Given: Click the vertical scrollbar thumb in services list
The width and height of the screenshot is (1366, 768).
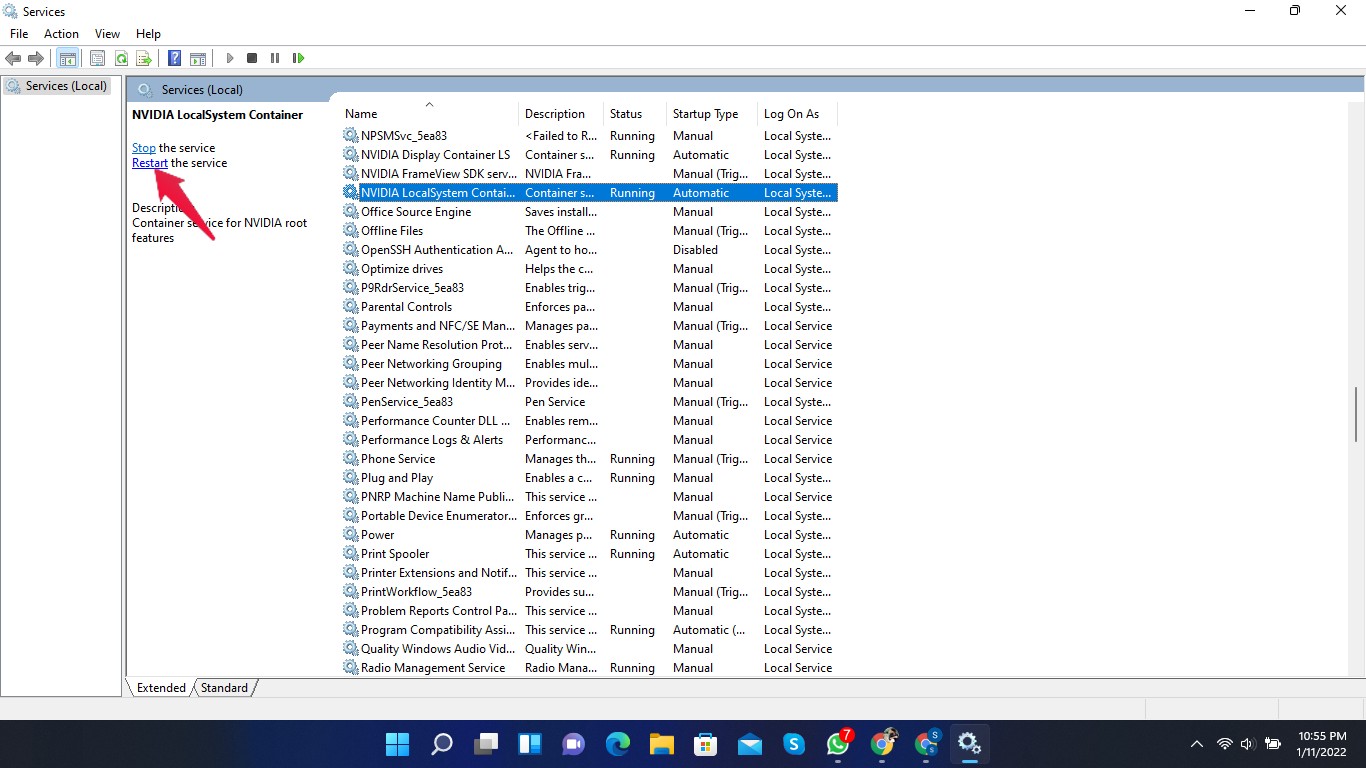Looking at the screenshot, I should (1356, 413).
